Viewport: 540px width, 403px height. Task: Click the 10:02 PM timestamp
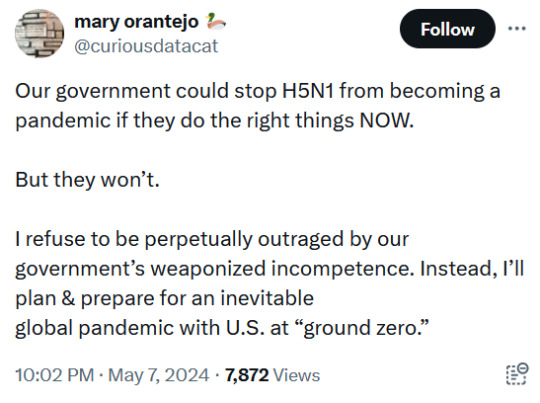(x=54, y=375)
